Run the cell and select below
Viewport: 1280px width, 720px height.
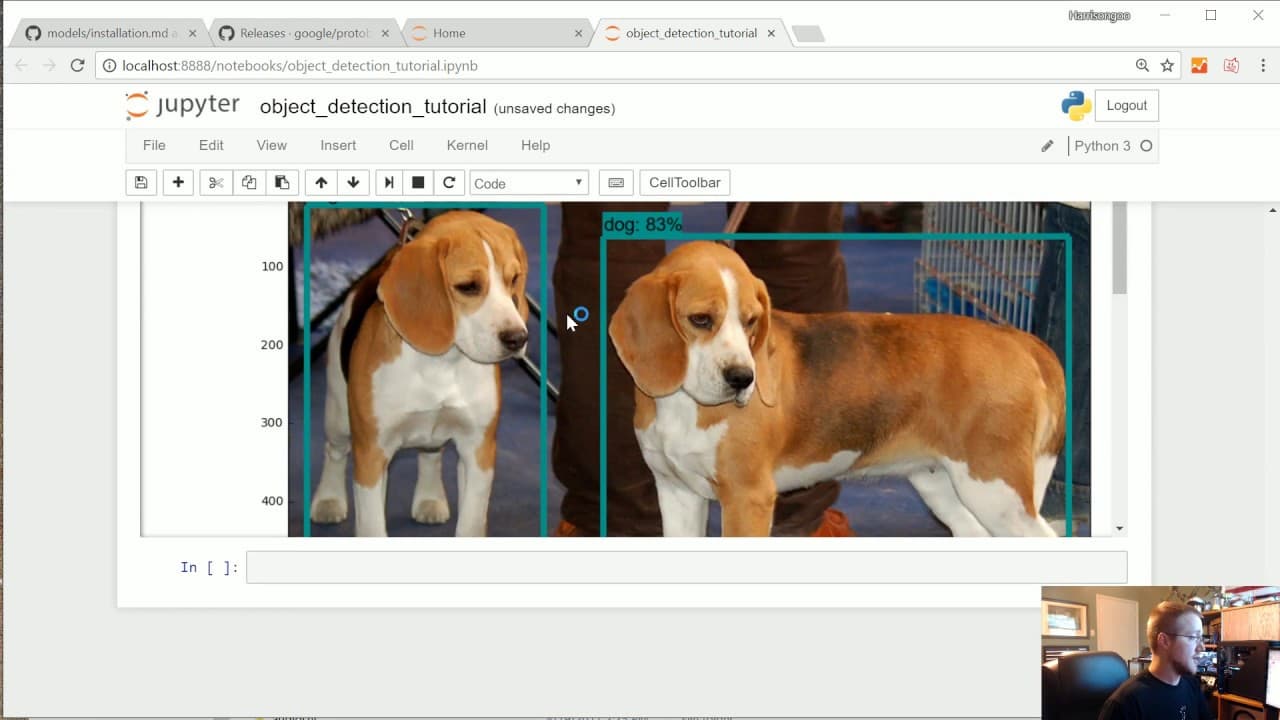click(389, 183)
